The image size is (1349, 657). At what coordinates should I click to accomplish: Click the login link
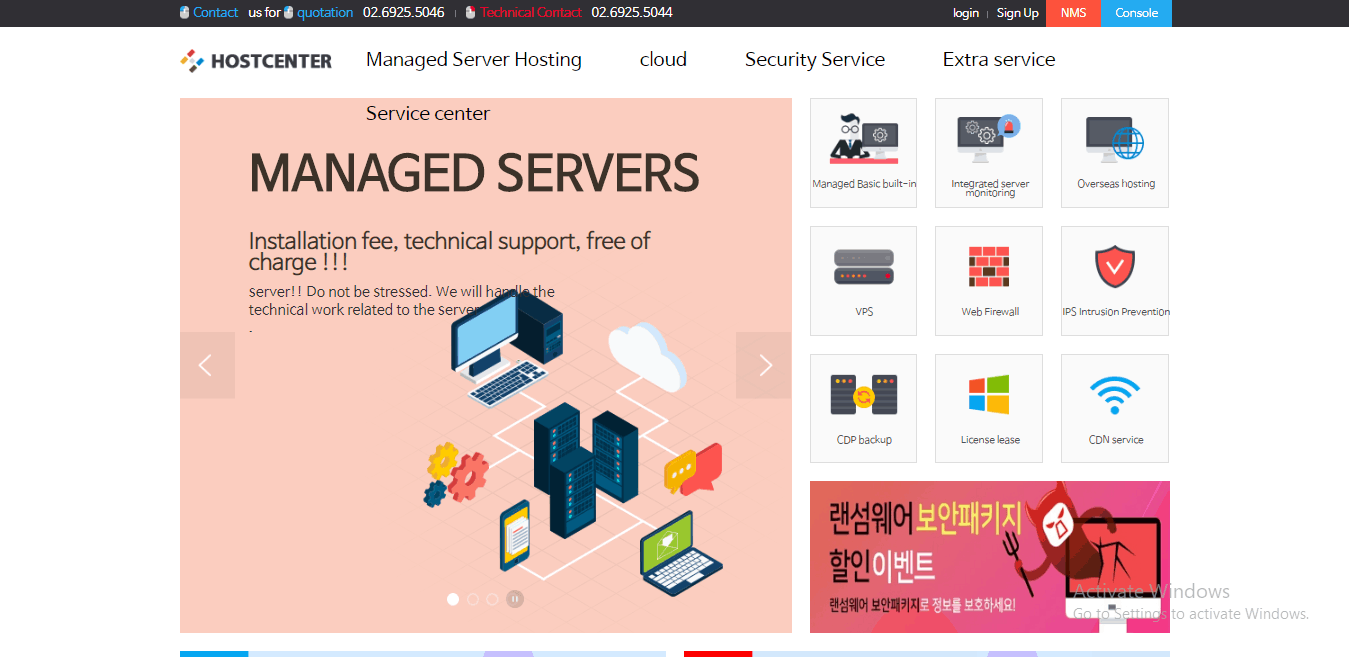coord(966,13)
